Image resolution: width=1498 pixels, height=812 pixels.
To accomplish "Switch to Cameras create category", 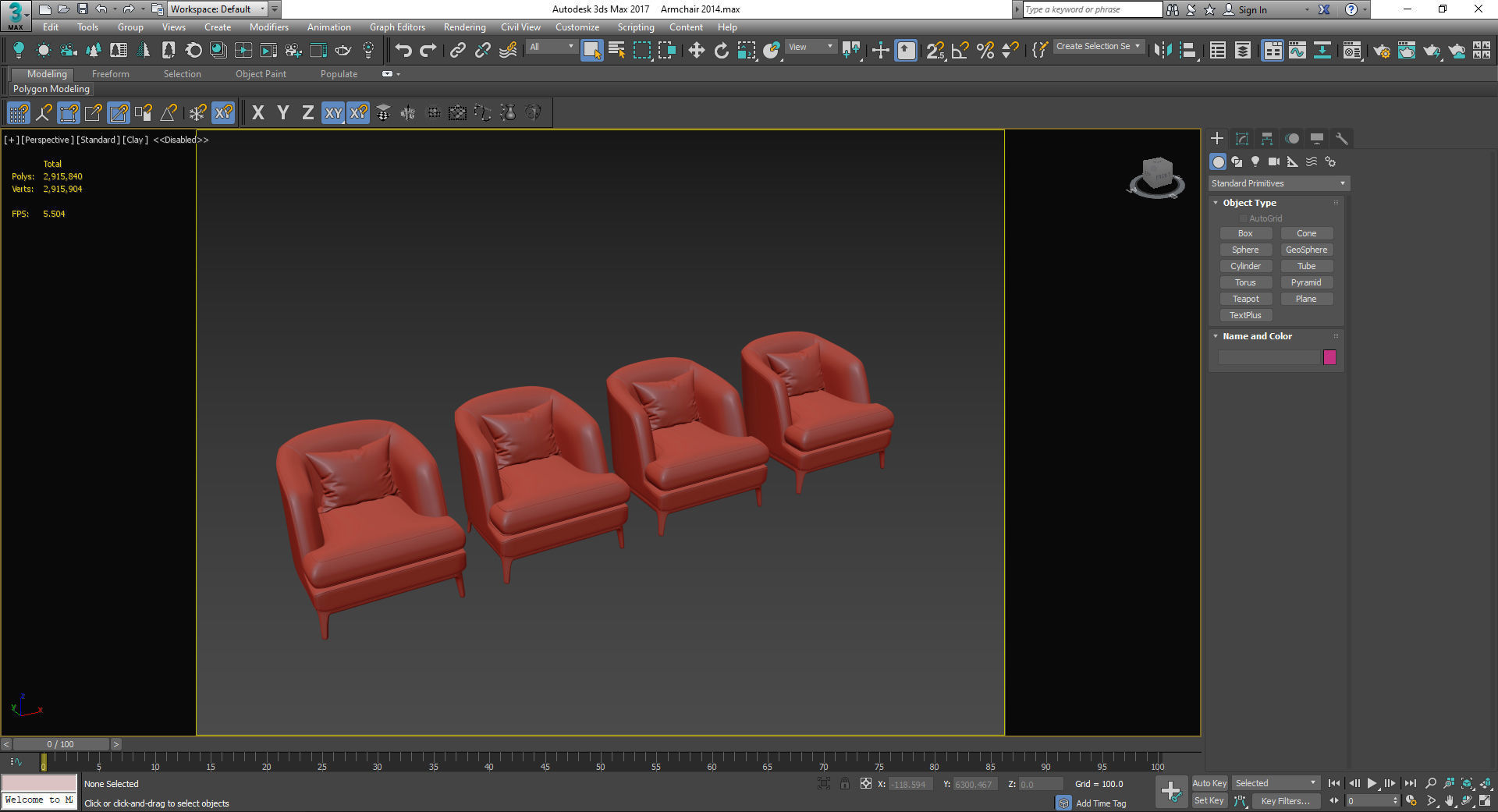I will click(x=1274, y=161).
